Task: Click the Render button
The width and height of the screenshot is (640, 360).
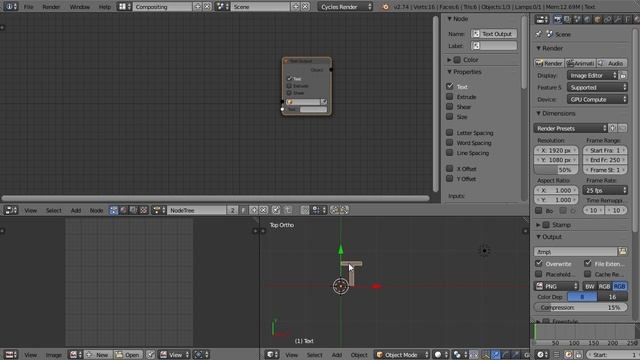Action: [x=549, y=63]
